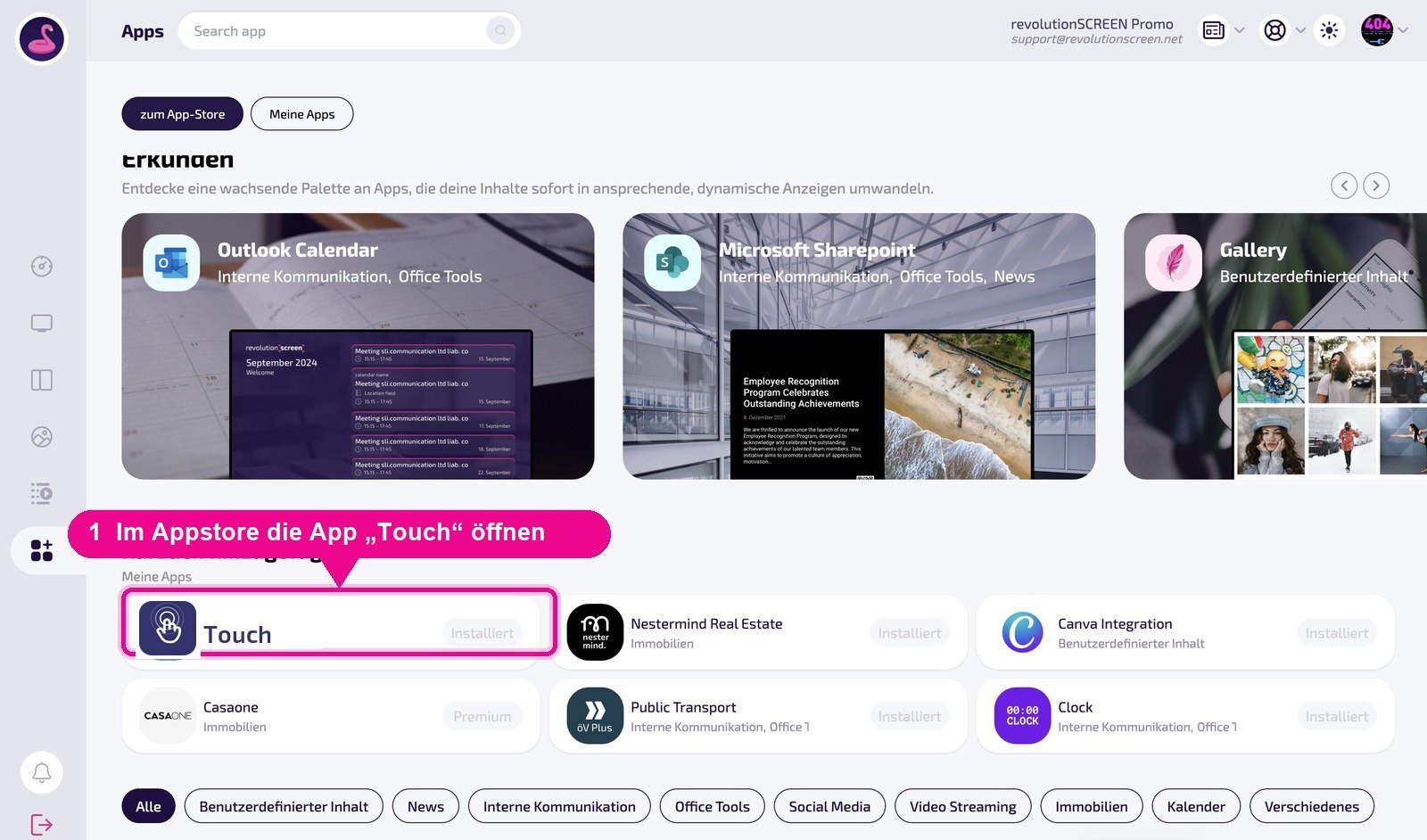Open the user avatar account dropdown
The width and height of the screenshot is (1427, 840).
tap(1384, 30)
